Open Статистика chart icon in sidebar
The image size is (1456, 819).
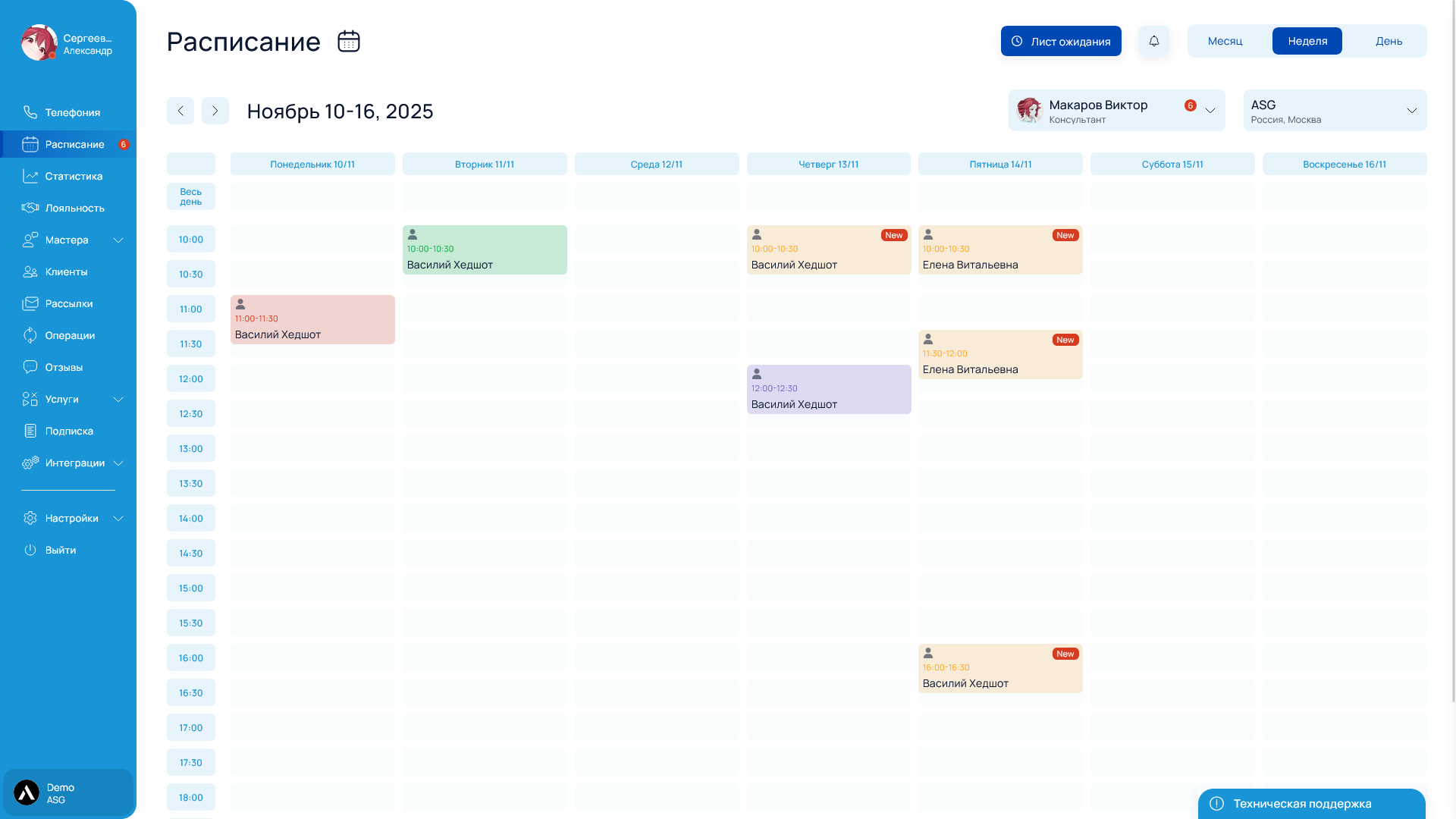tap(30, 176)
